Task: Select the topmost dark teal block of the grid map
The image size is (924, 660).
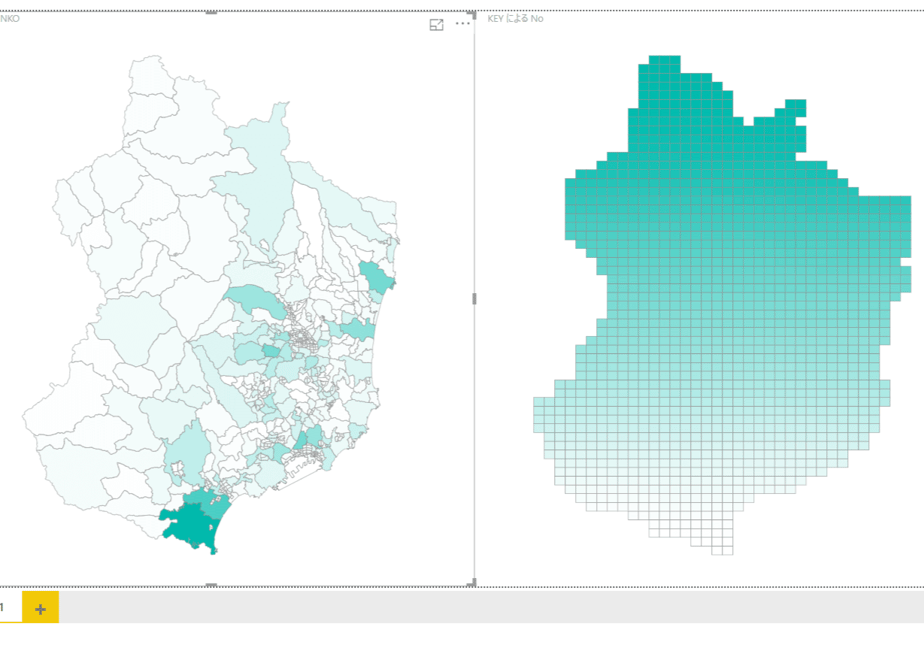Action: (x=665, y=65)
